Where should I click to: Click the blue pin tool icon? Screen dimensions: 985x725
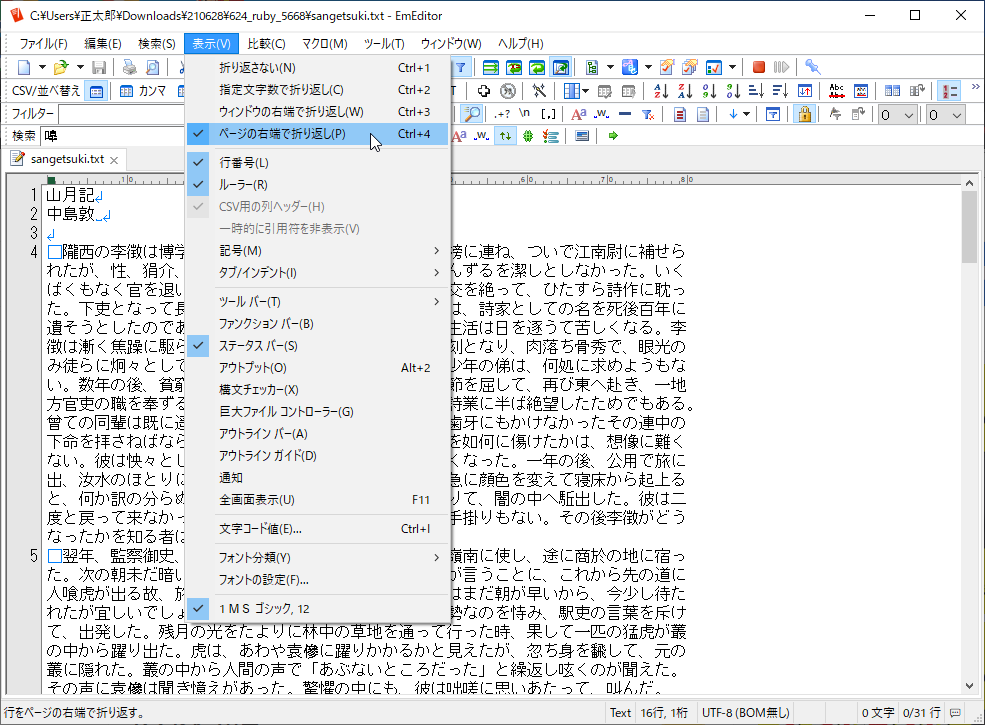tap(812, 67)
